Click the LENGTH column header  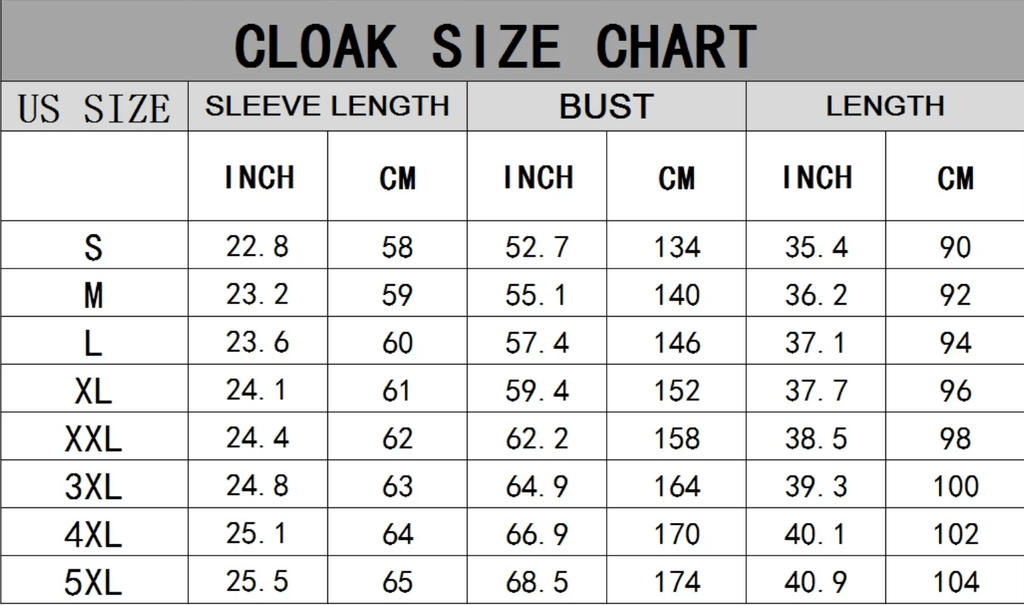[x=885, y=106]
